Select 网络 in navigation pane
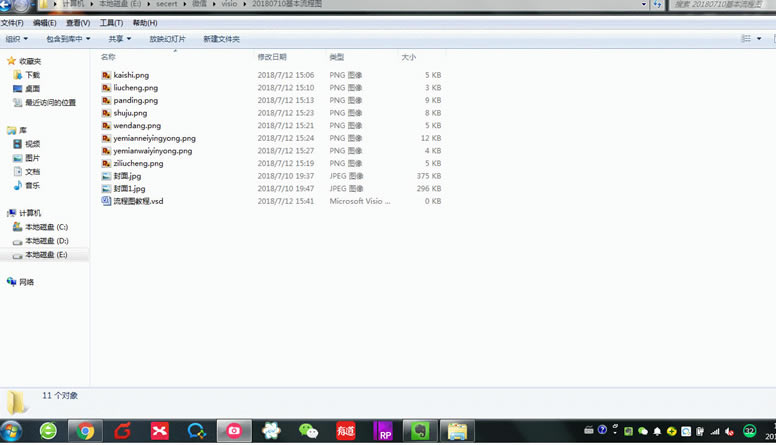The image size is (776, 445). (20, 282)
